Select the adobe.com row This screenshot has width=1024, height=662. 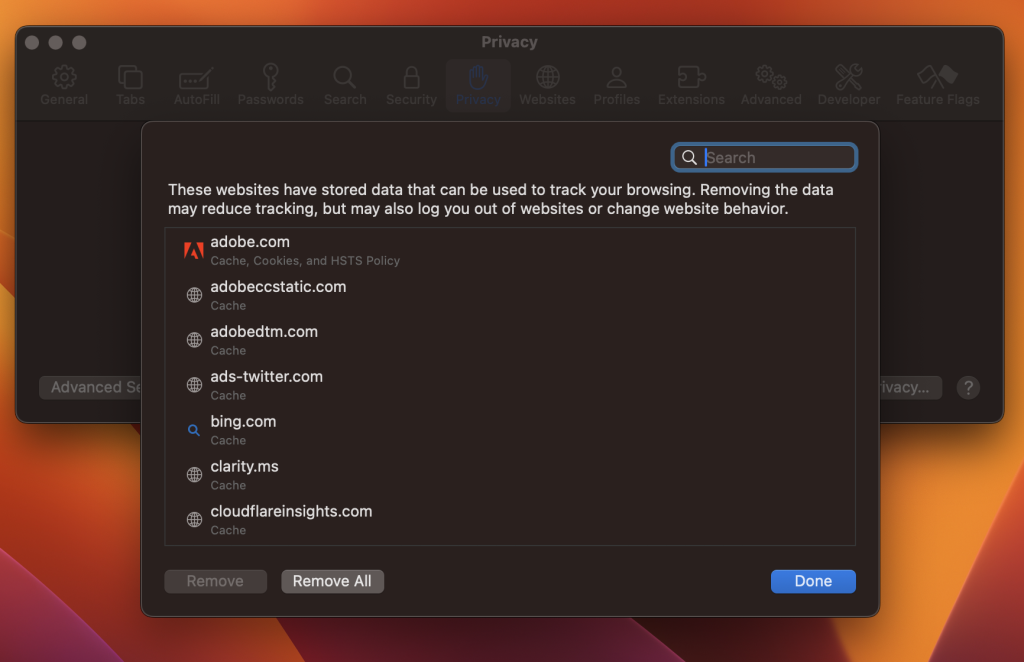(x=510, y=251)
